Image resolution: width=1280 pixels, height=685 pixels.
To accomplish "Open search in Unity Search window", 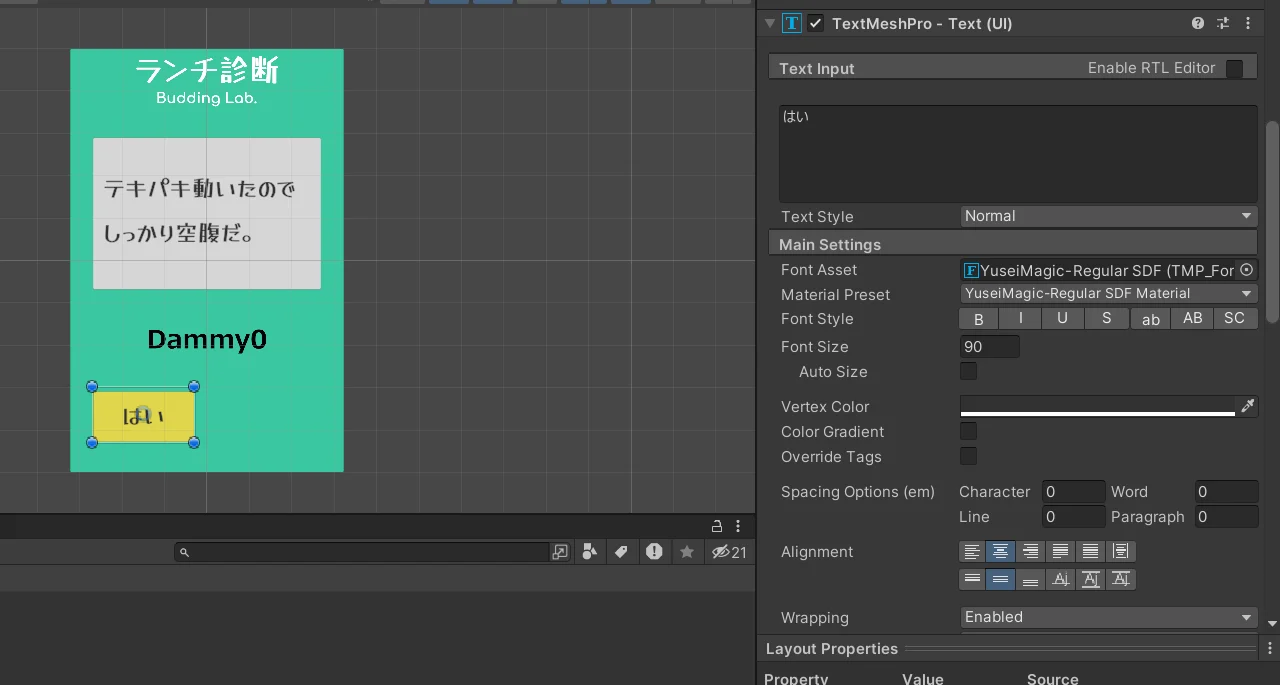I will (560, 552).
